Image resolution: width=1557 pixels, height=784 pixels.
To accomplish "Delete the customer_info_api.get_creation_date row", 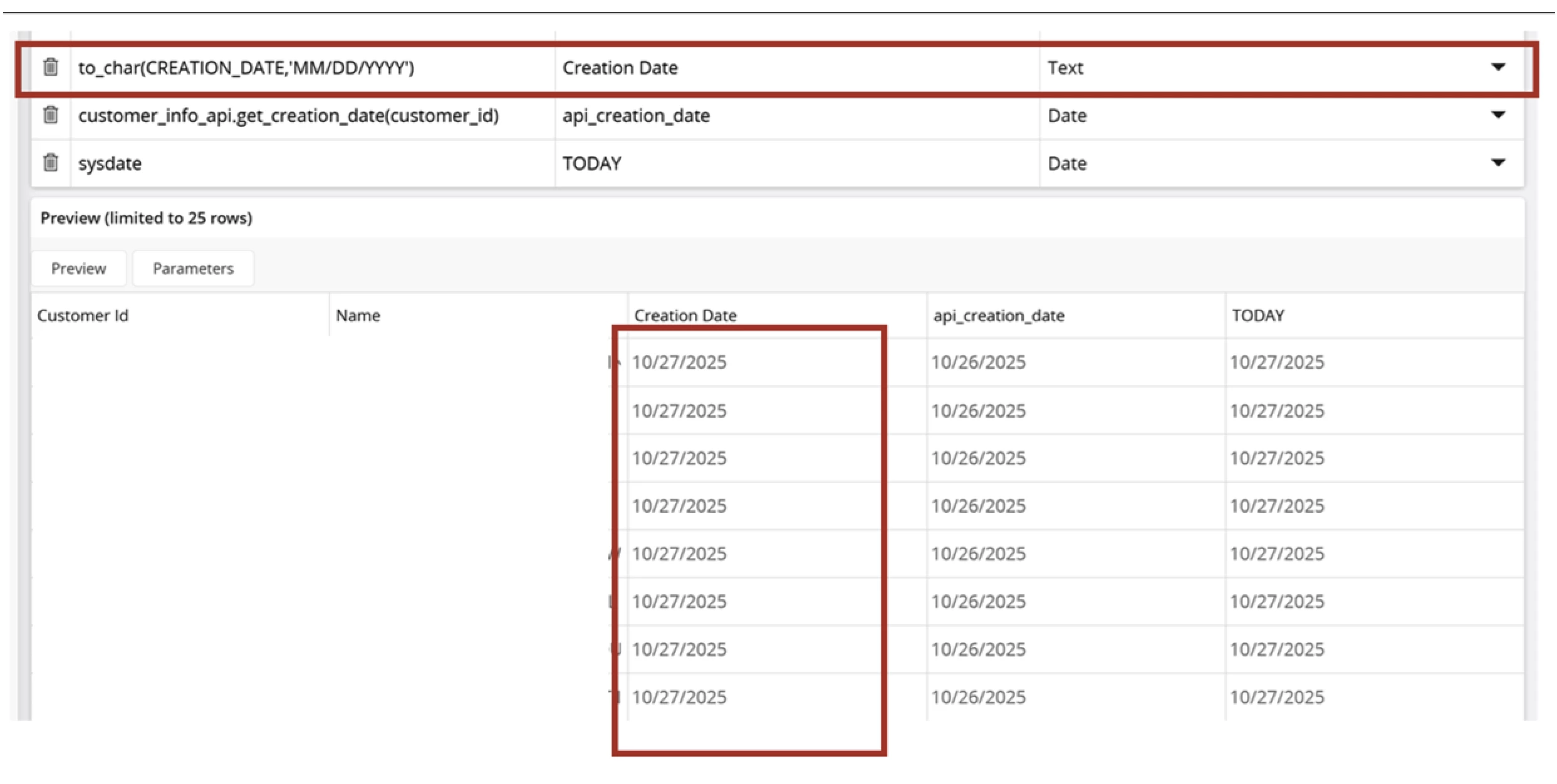I will [51, 115].
